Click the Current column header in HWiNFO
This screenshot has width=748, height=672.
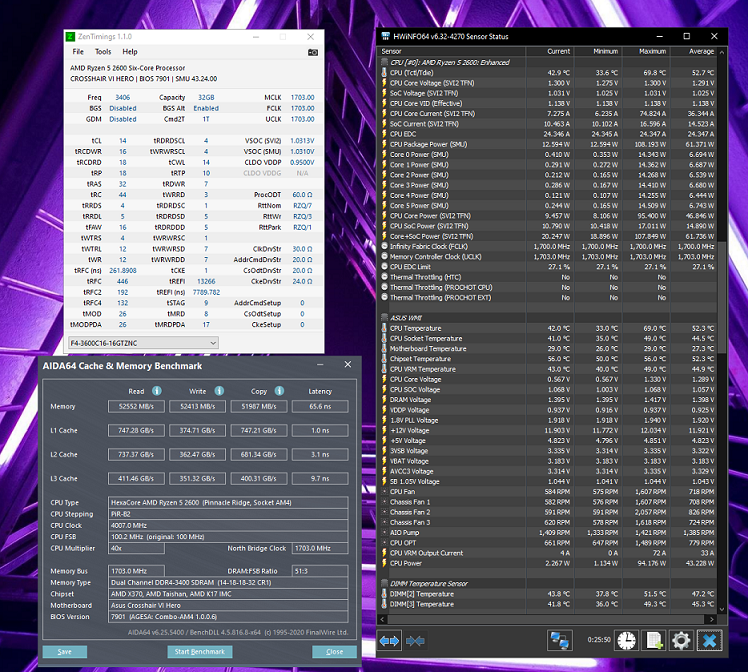550,51
